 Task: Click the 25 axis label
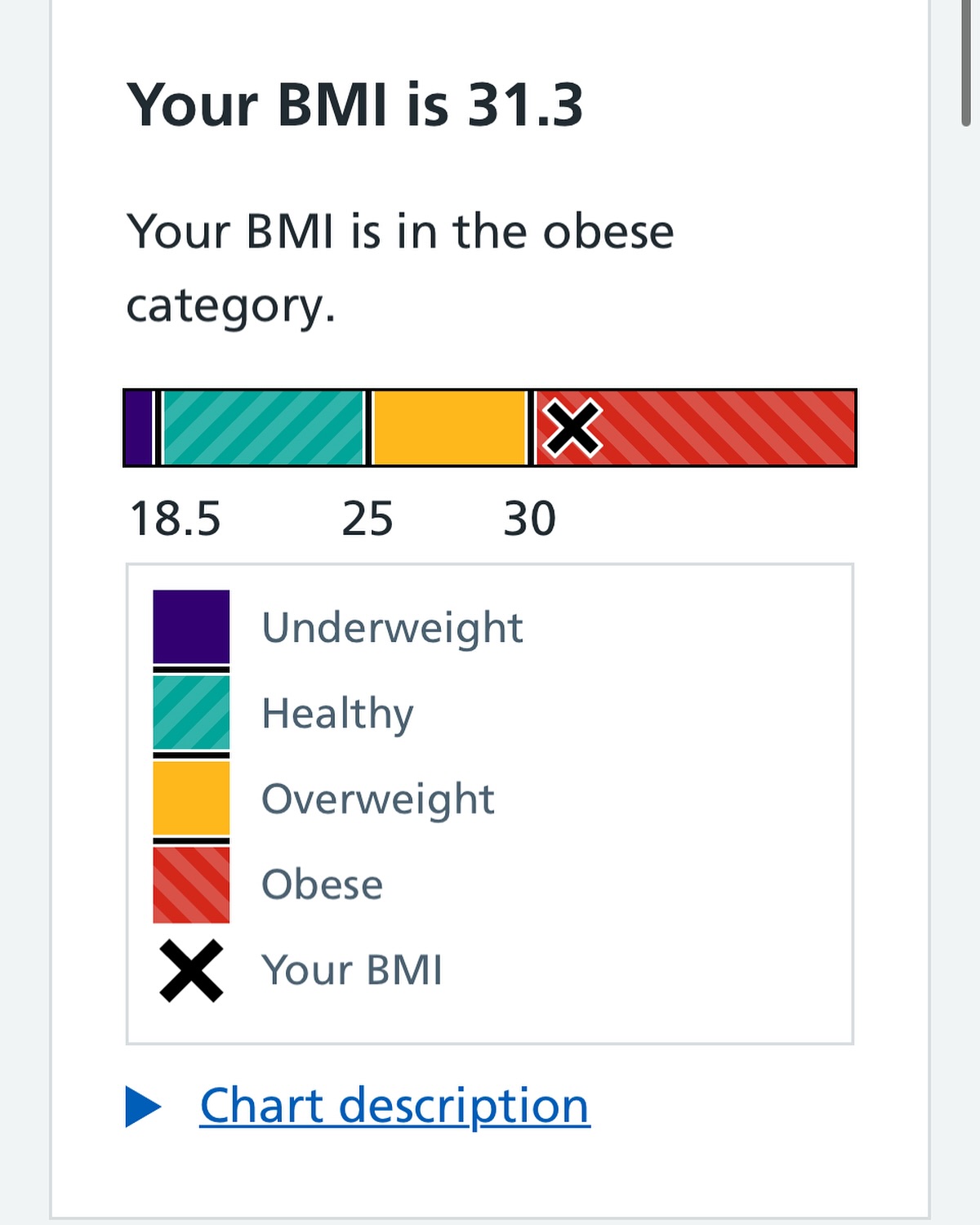pyautogui.click(x=367, y=519)
